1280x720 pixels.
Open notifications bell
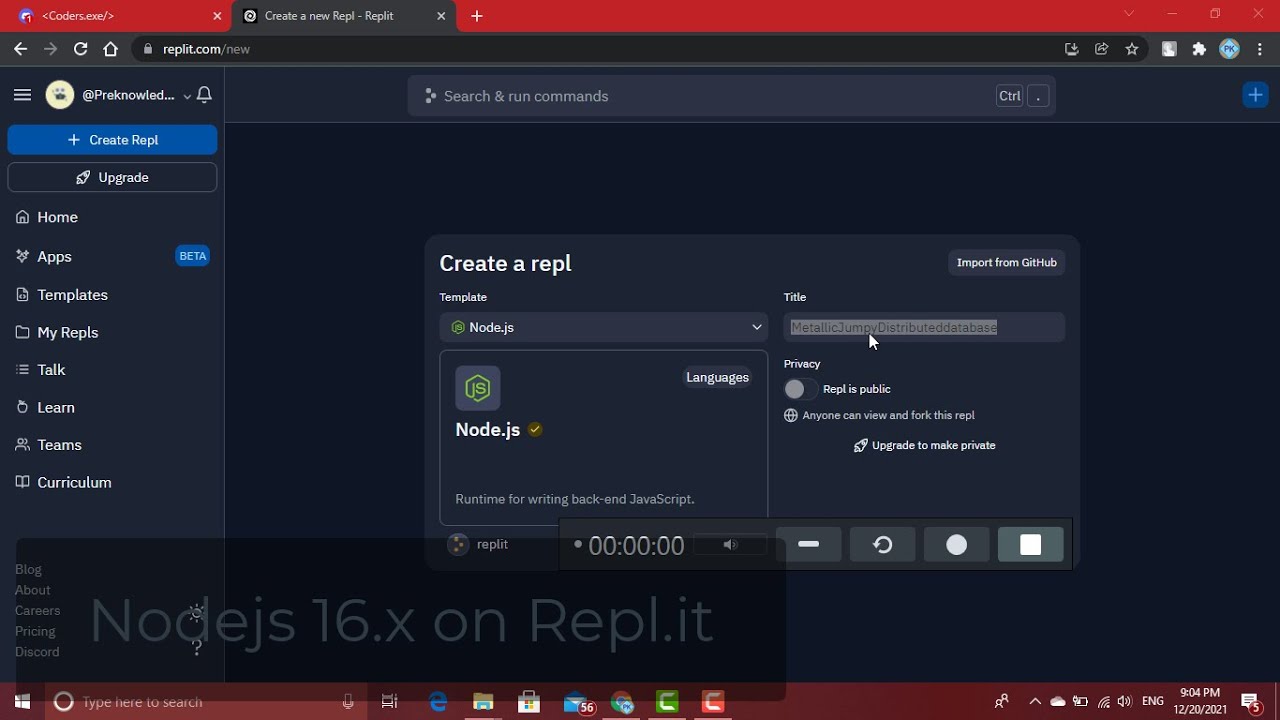[204, 95]
